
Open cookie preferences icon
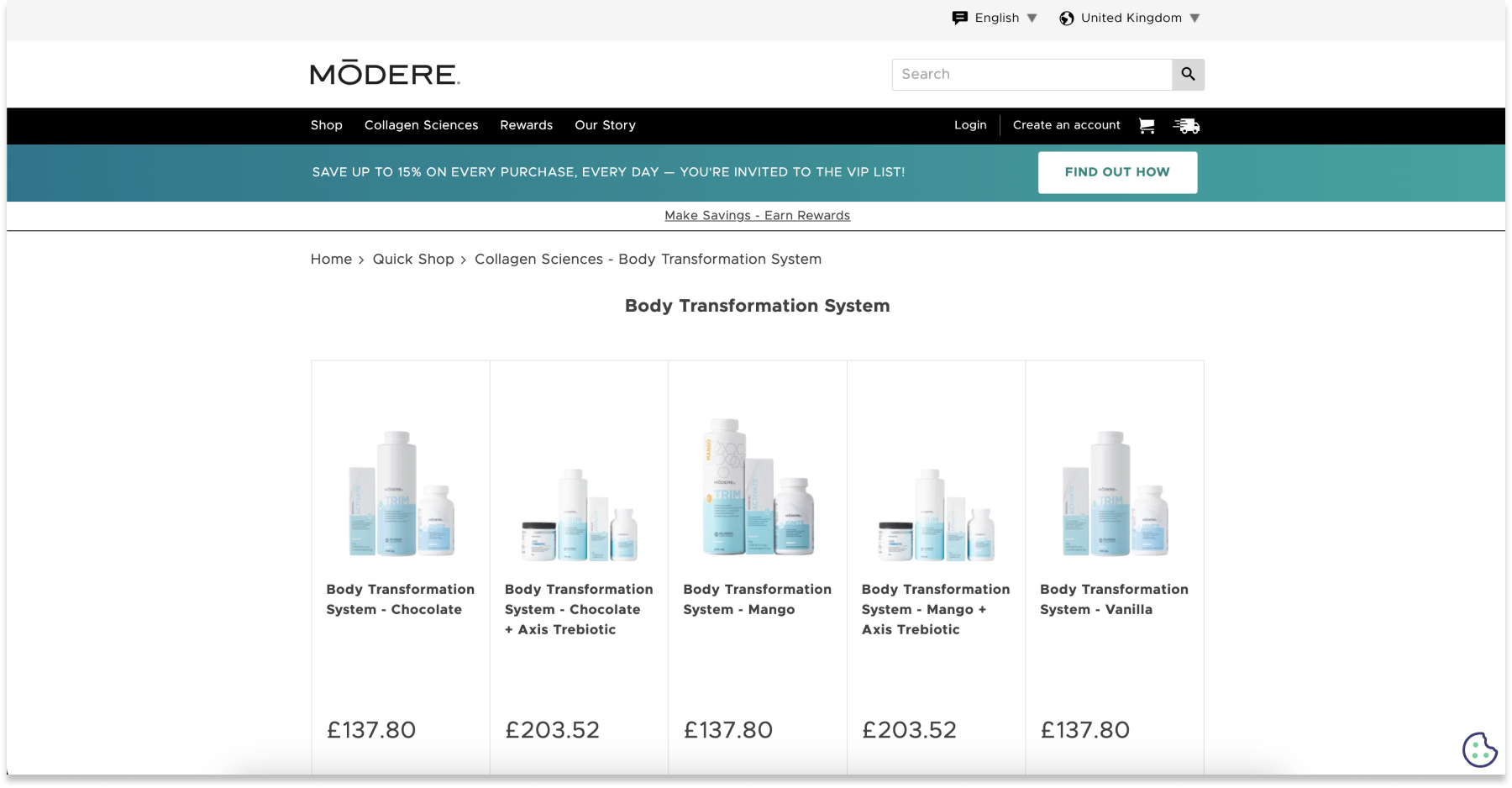click(x=1479, y=749)
